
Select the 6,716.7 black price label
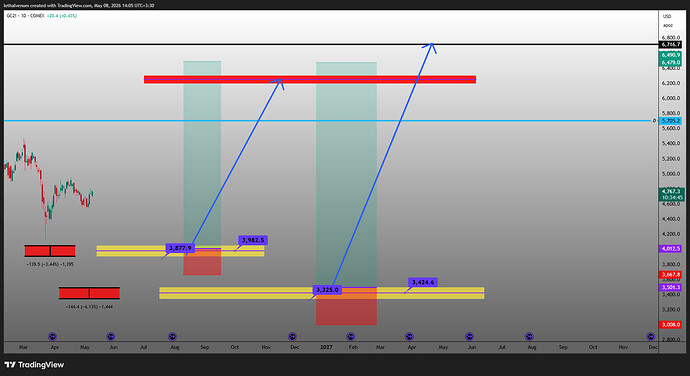click(671, 44)
